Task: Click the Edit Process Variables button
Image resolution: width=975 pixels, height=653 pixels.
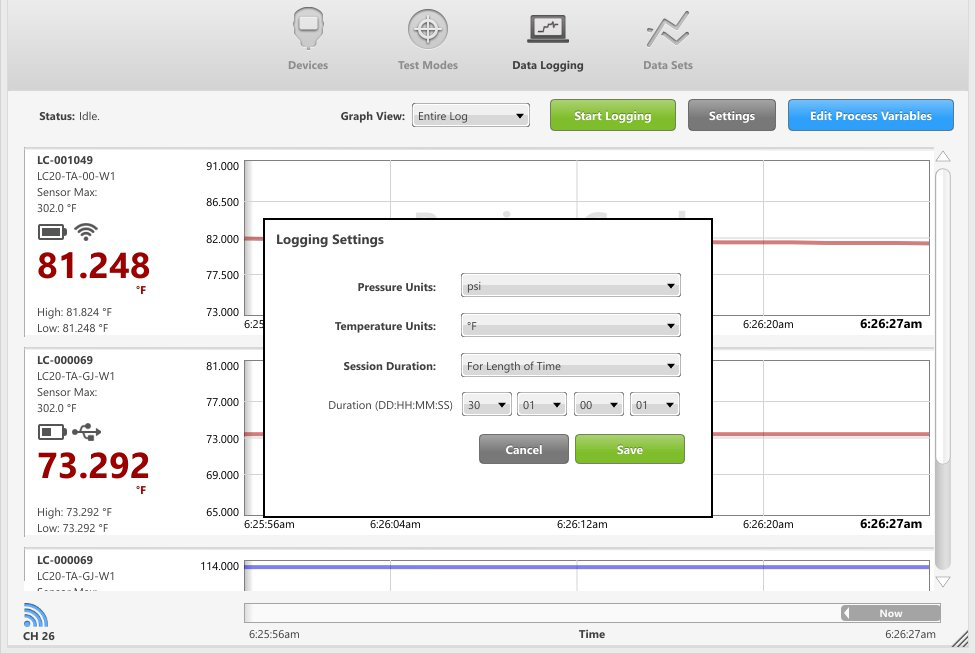Action: [871, 116]
